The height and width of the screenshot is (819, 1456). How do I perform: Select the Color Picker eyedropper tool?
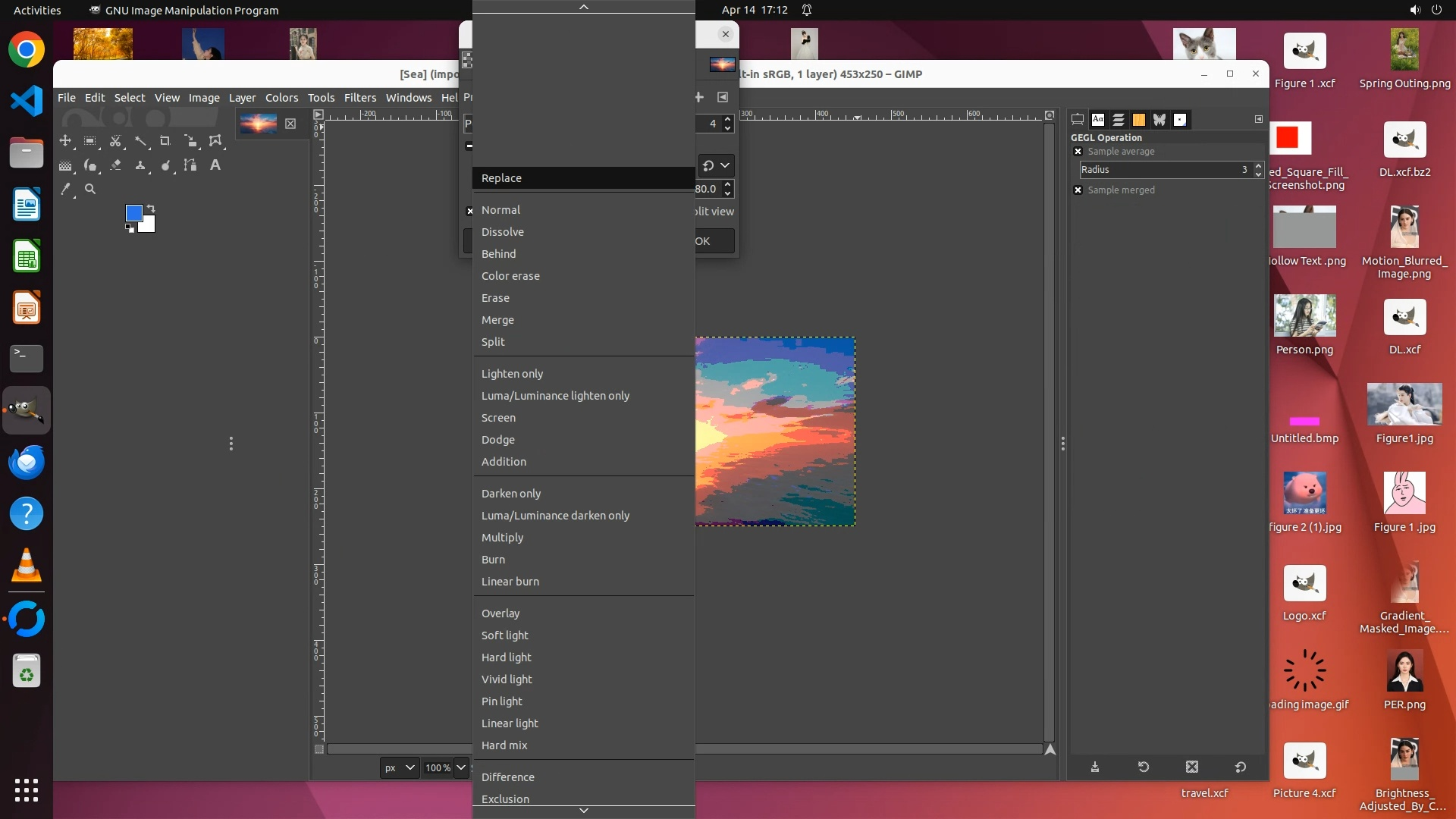click(x=65, y=190)
